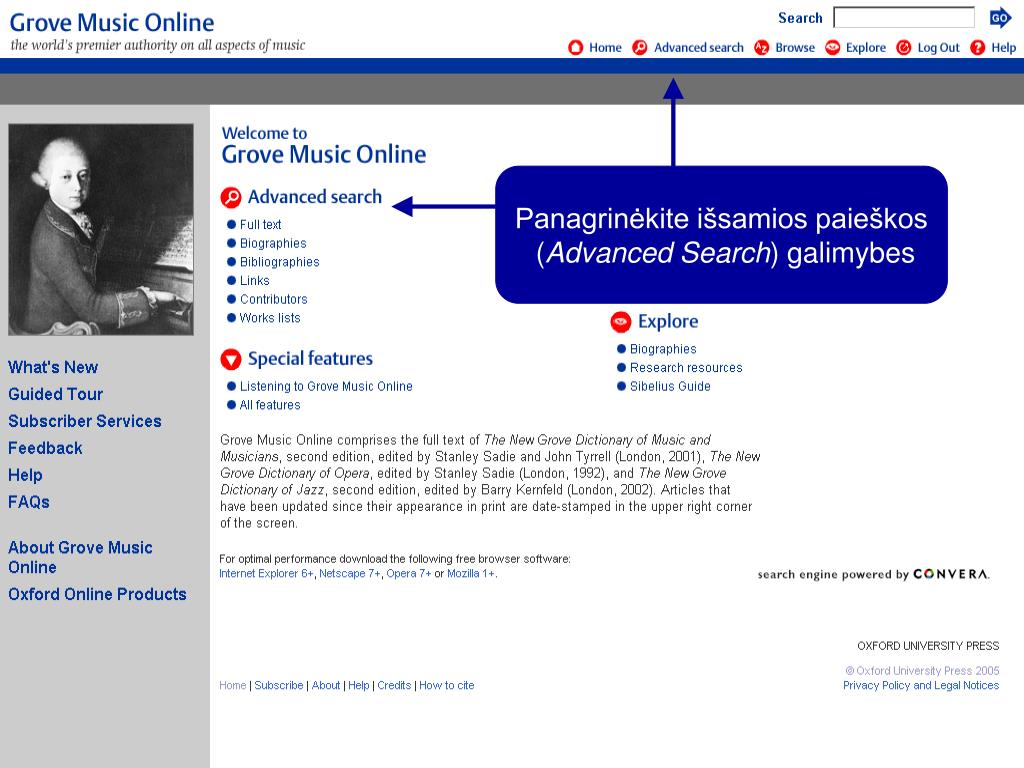Select Browse in the top navigation bar
This screenshot has width=1024, height=768.
pos(795,48)
